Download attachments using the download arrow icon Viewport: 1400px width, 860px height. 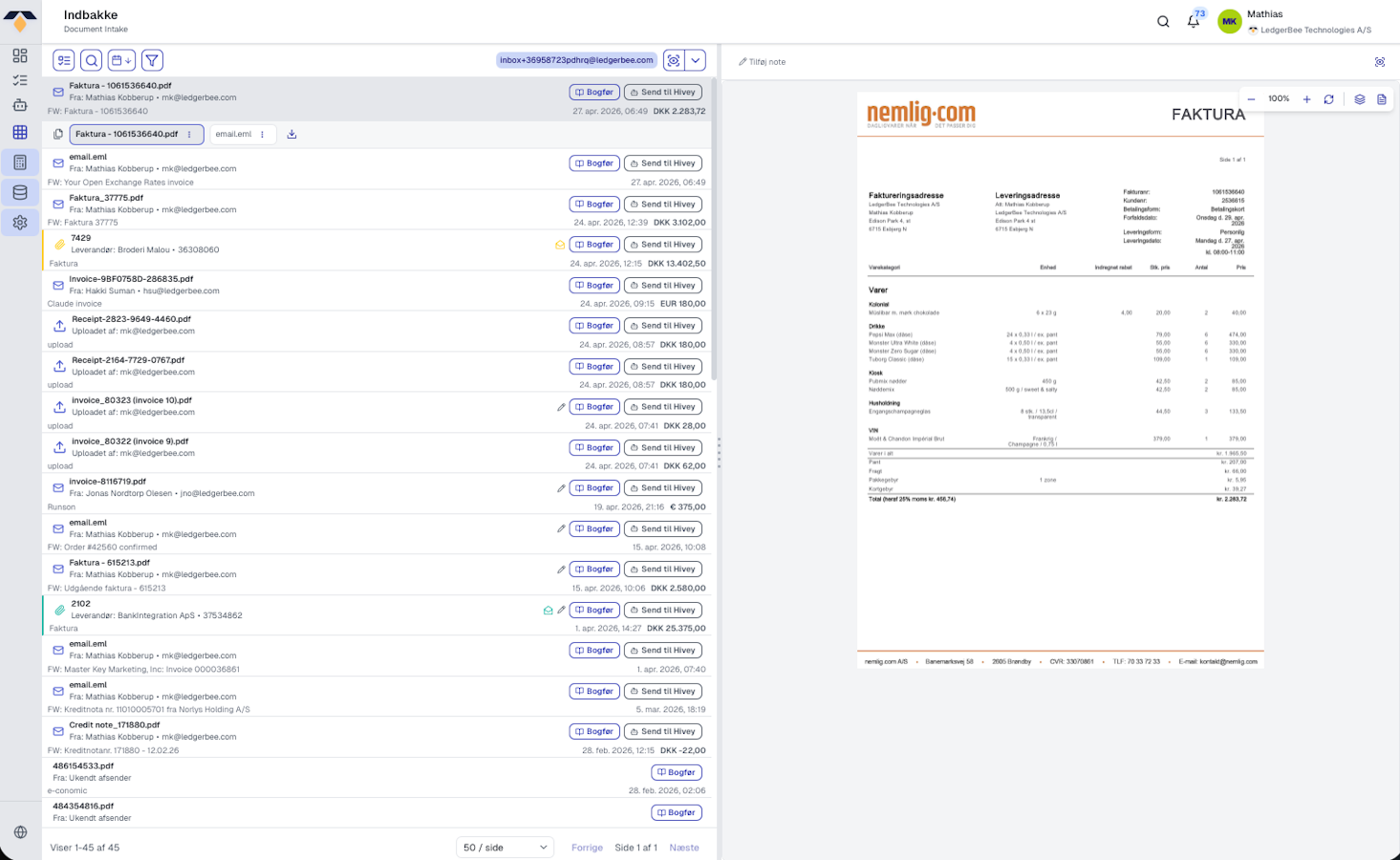click(291, 135)
